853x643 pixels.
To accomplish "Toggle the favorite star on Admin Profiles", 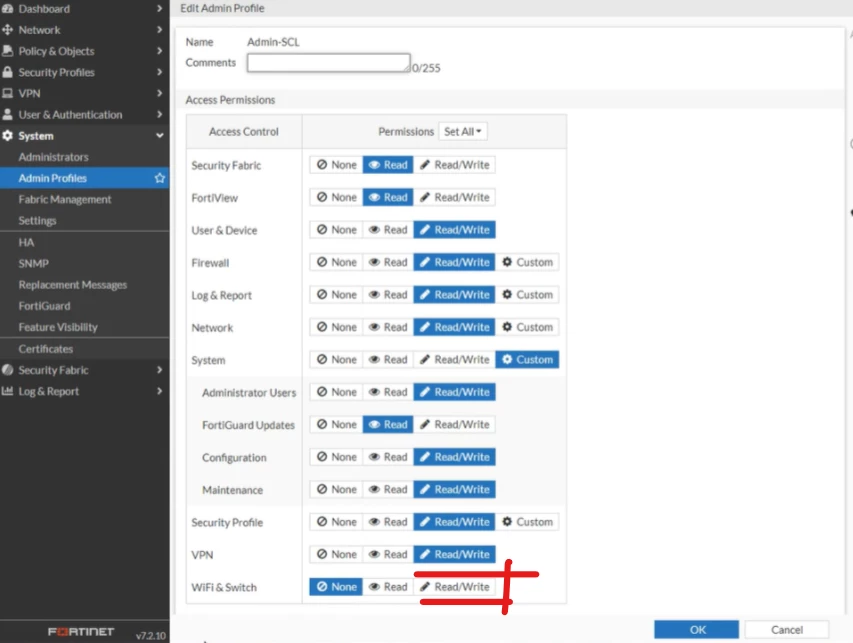I will [159, 178].
